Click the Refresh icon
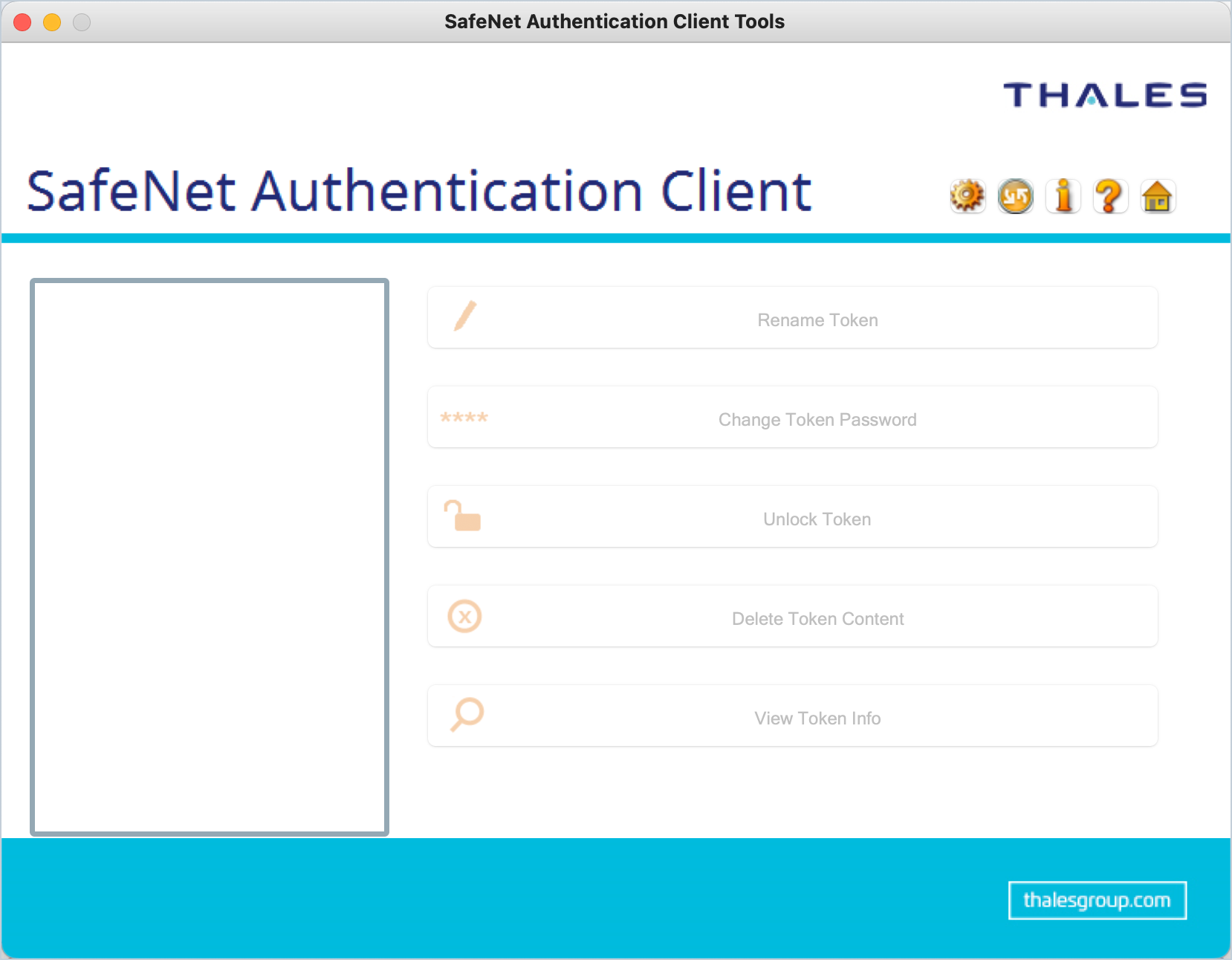1232x960 pixels. pos(1015,197)
